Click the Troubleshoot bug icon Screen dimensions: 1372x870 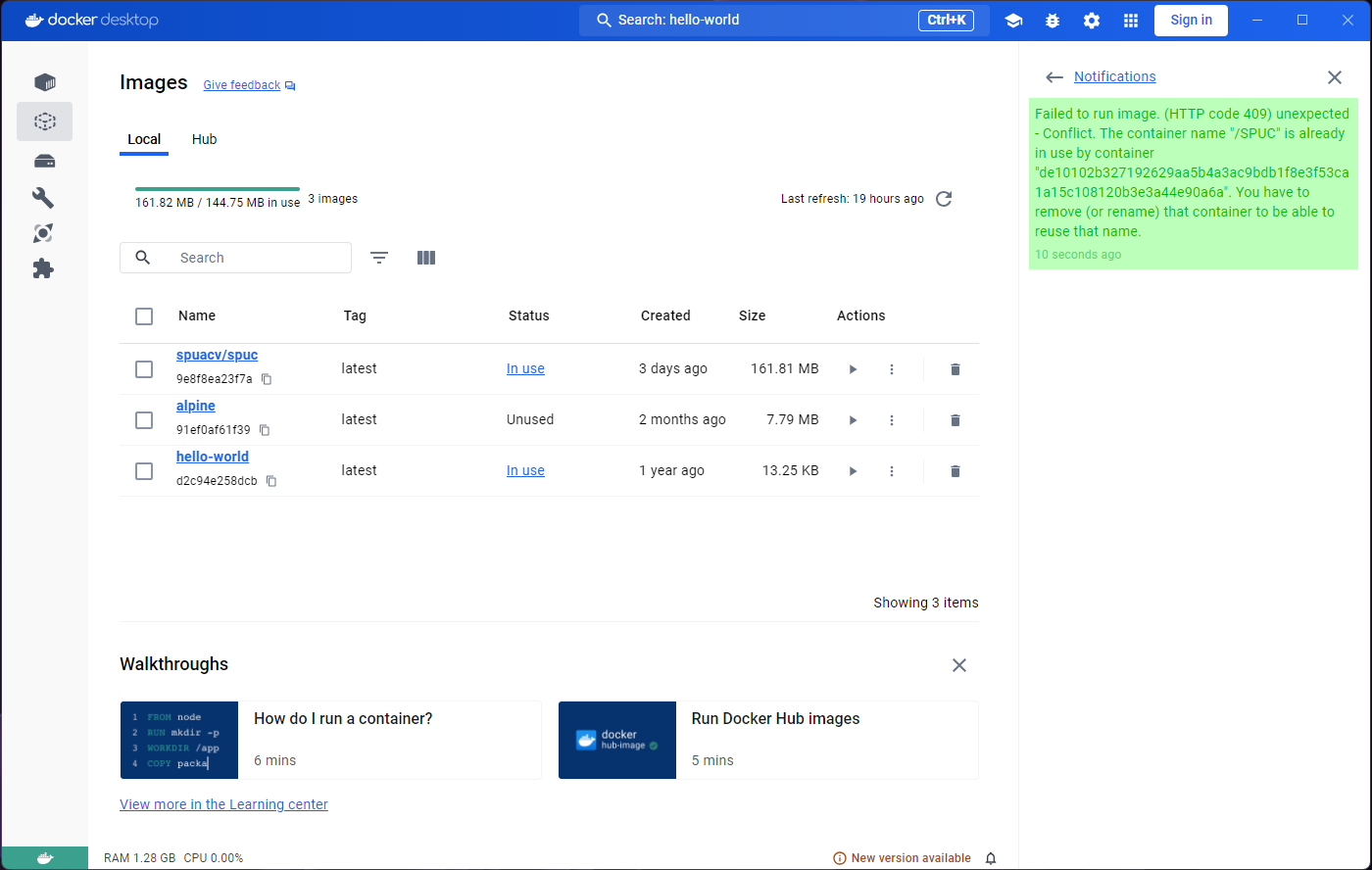click(x=1053, y=21)
